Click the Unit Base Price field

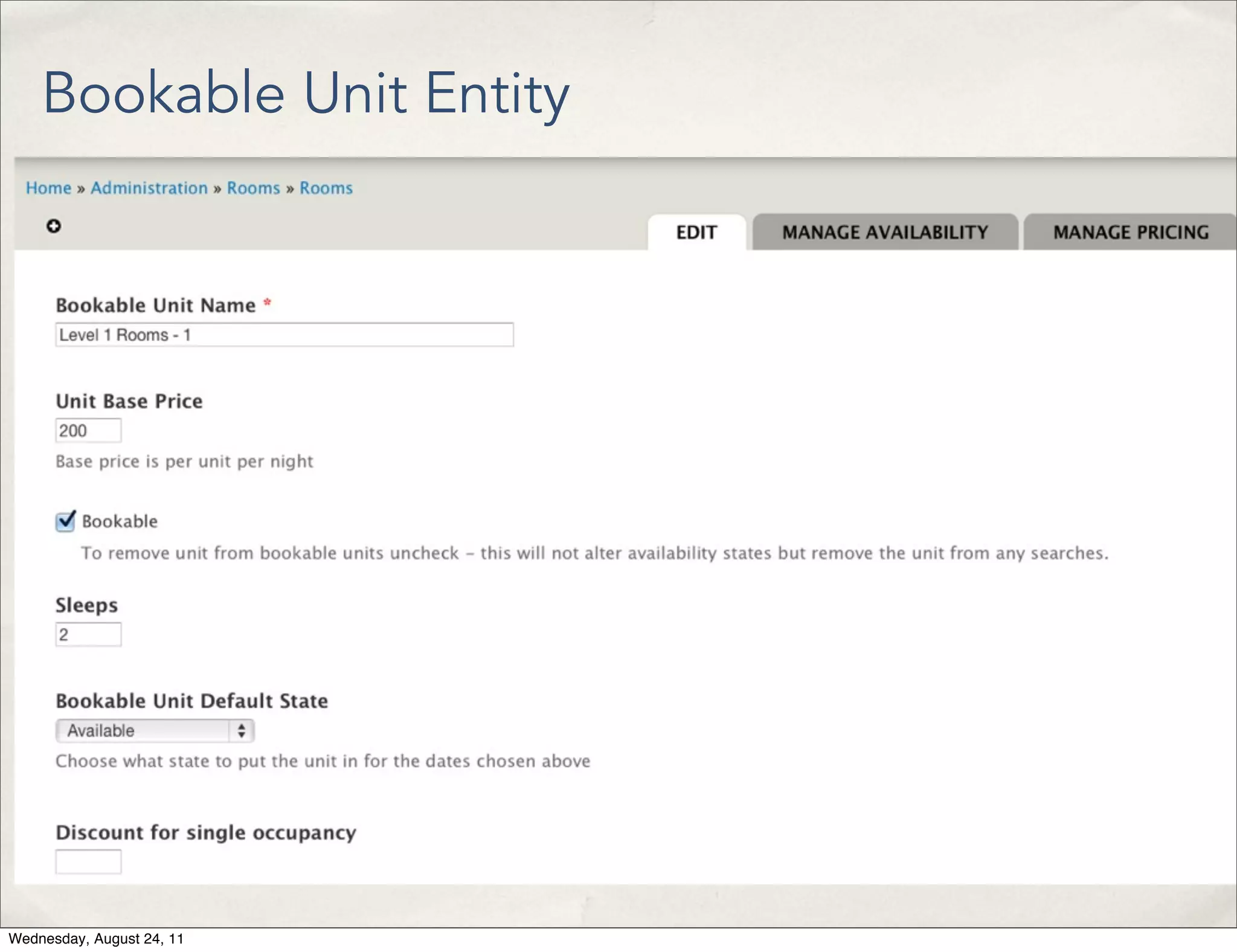(88, 430)
